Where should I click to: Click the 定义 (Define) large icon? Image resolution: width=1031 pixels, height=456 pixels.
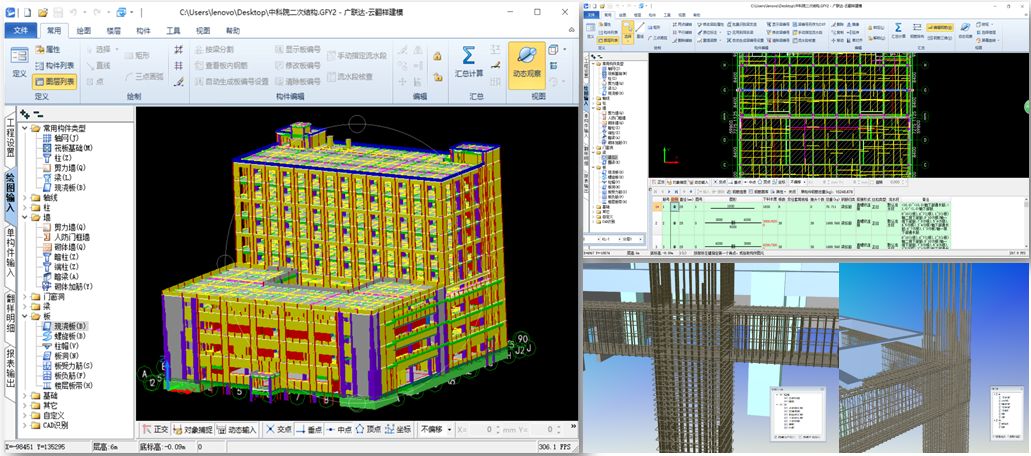coord(19,64)
